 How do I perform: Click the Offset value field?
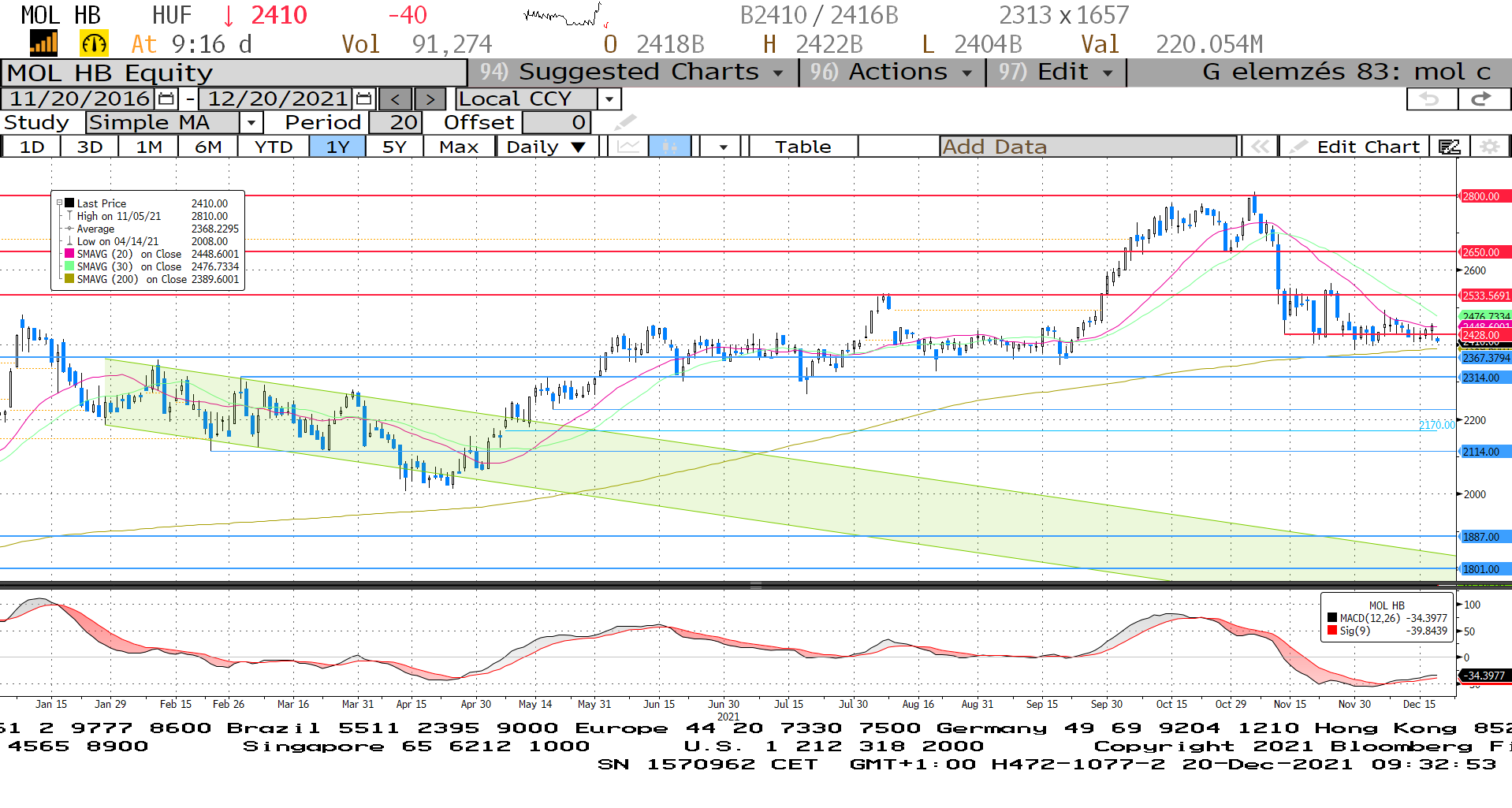(x=557, y=122)
